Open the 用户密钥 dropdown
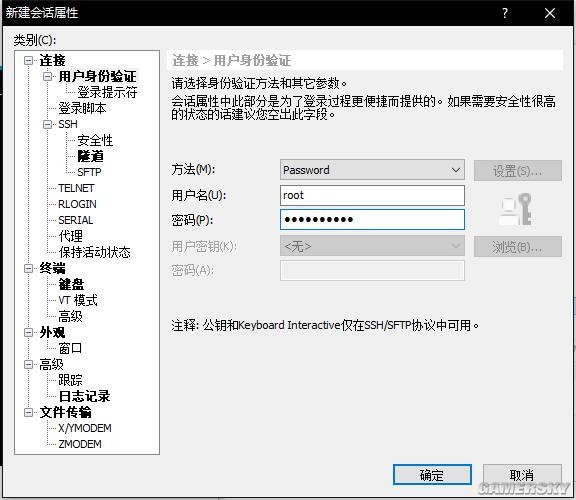Screen dimensions: 576x500 pyautogui.click(x=372, y=246)
